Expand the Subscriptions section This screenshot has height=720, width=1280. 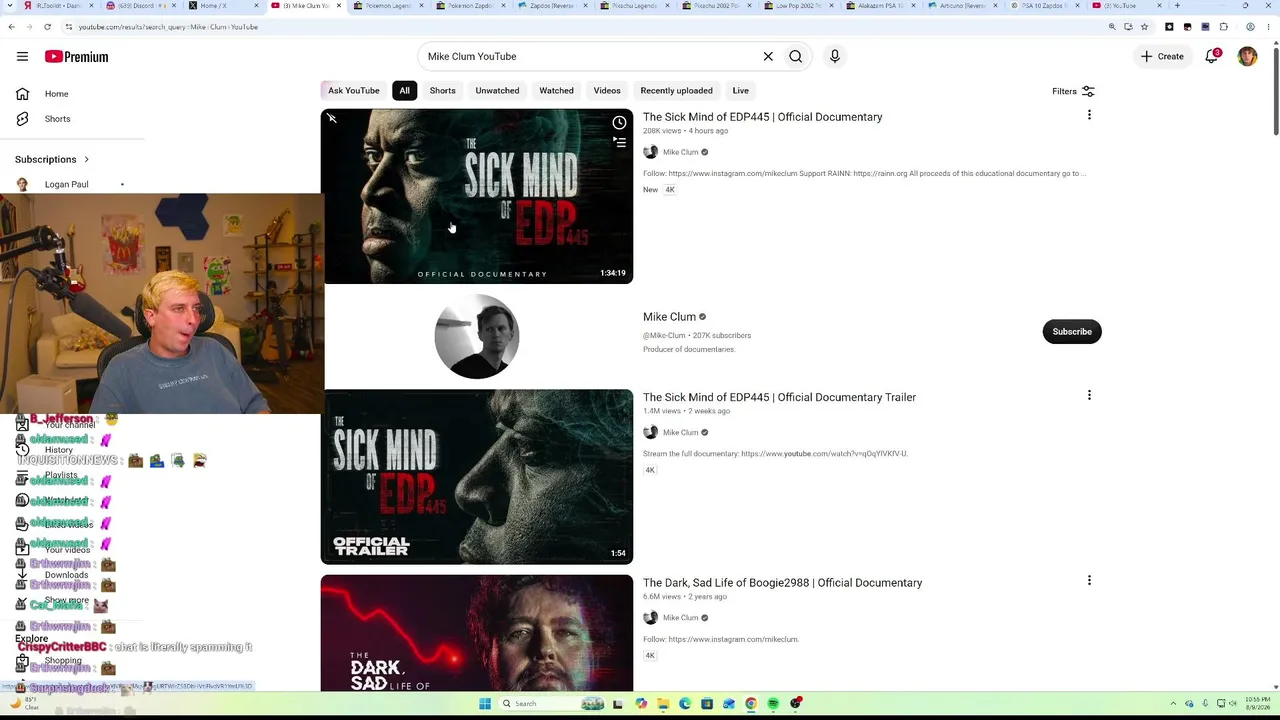52,159
